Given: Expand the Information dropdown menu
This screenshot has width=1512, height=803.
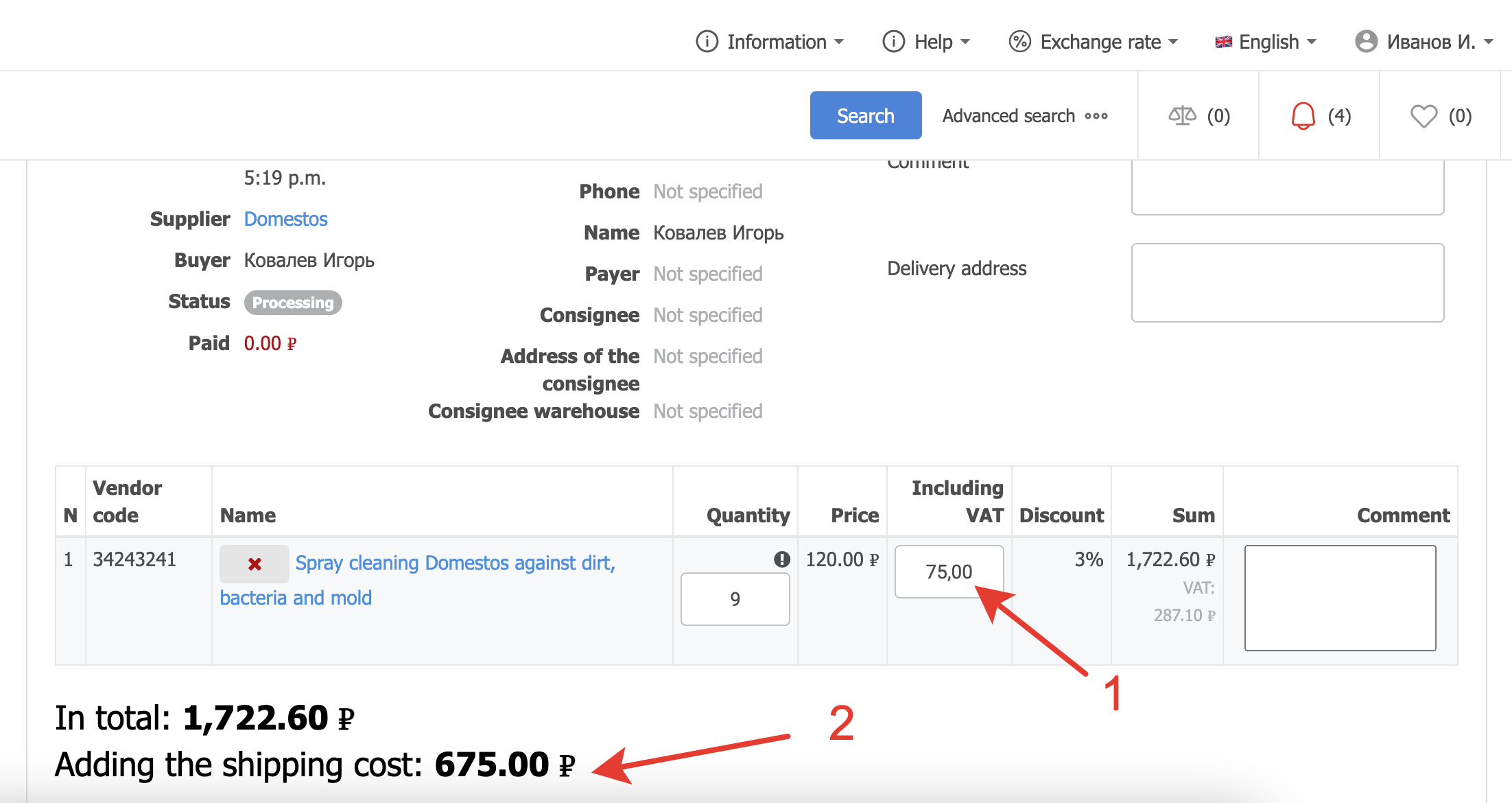Looking at the screenshot, I should click(770, 42).
